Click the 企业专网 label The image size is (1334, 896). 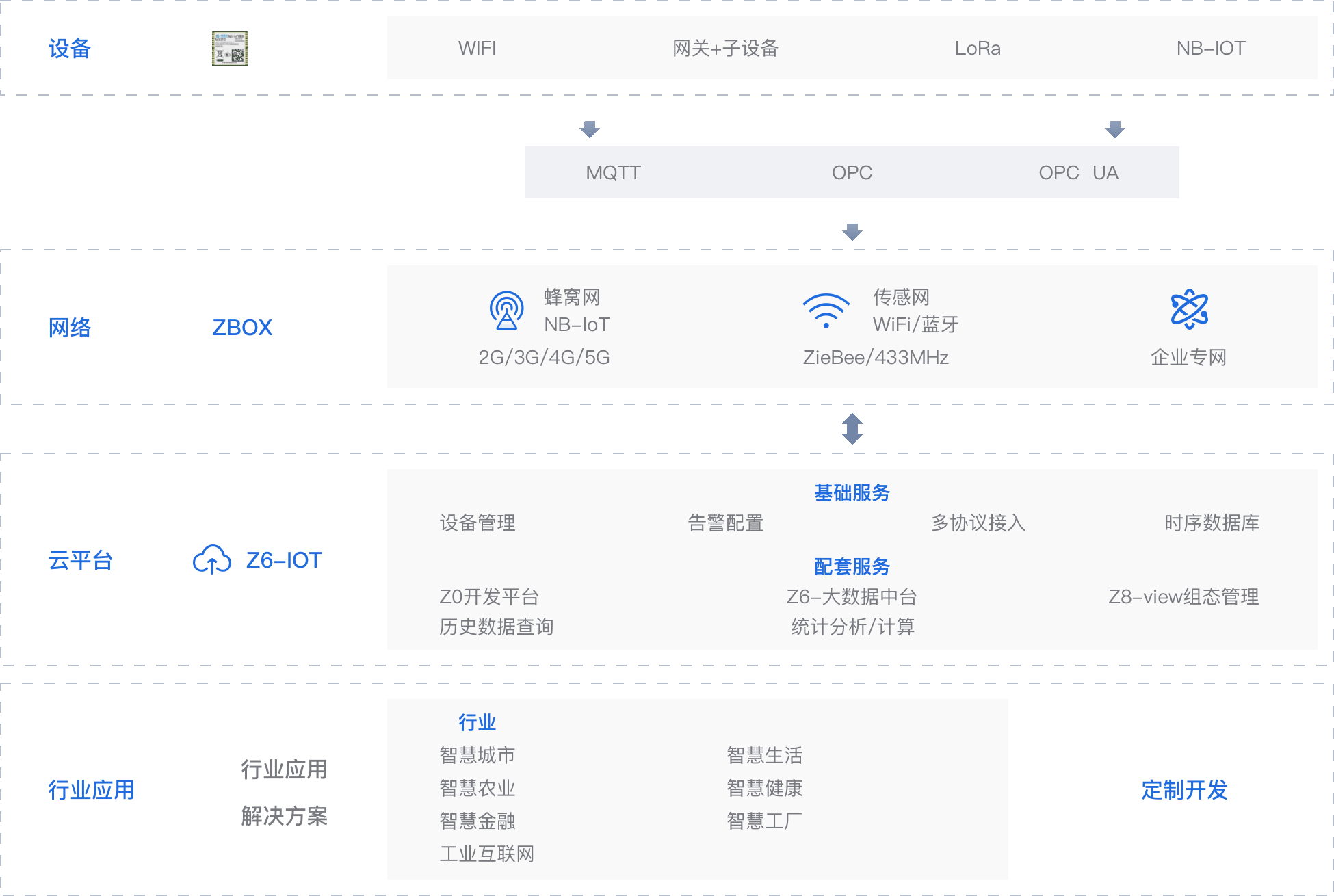click(x=1189, y=357)
